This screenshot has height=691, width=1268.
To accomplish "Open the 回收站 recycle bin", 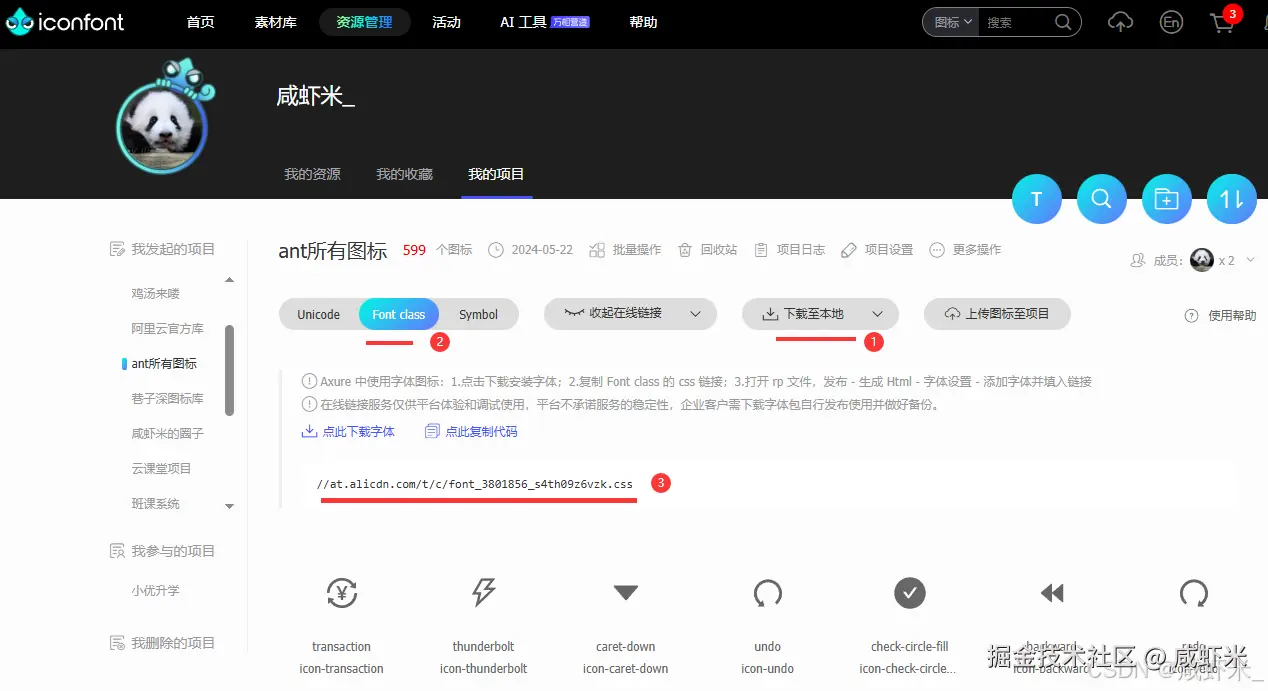I will point(707,249).
